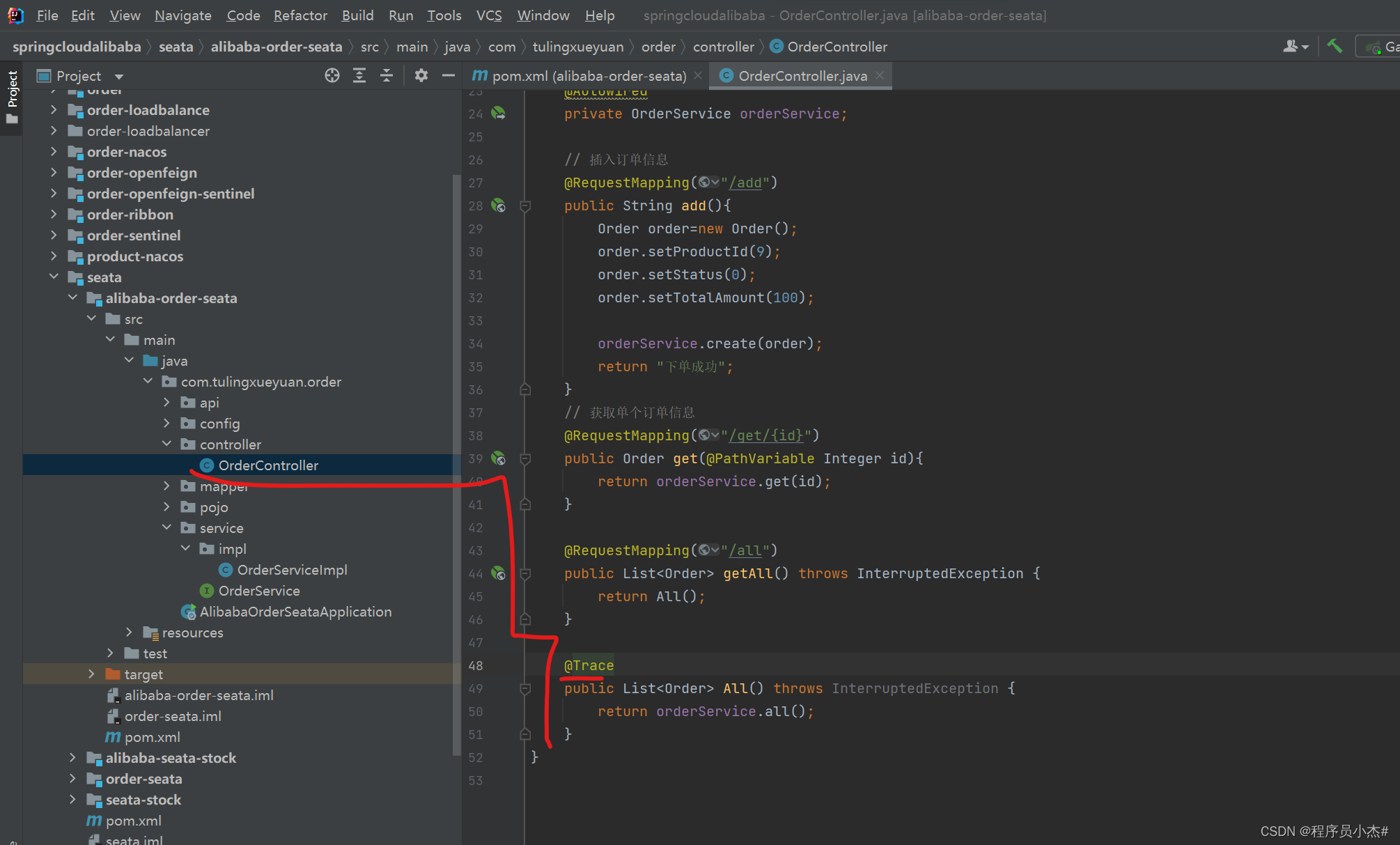Click the request mapping gutter icon on line 44
Screen dimensions: 1400x845
click(498, 573)
